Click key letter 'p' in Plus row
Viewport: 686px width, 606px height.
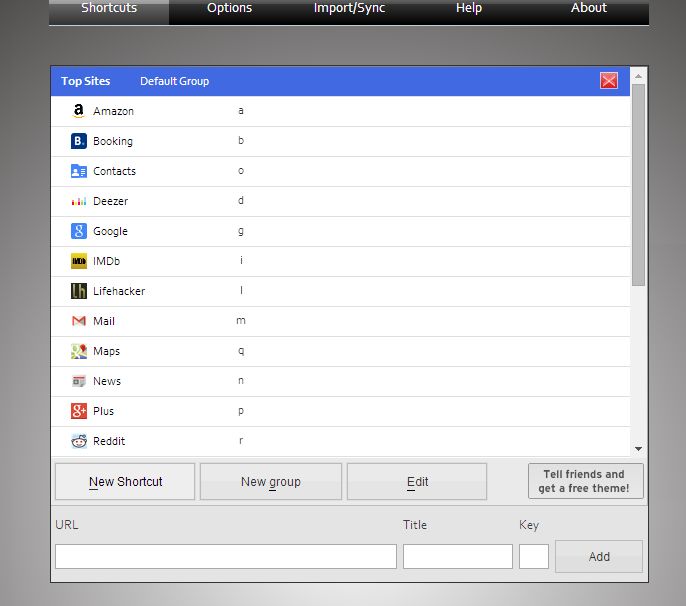[x=241, y=411]
